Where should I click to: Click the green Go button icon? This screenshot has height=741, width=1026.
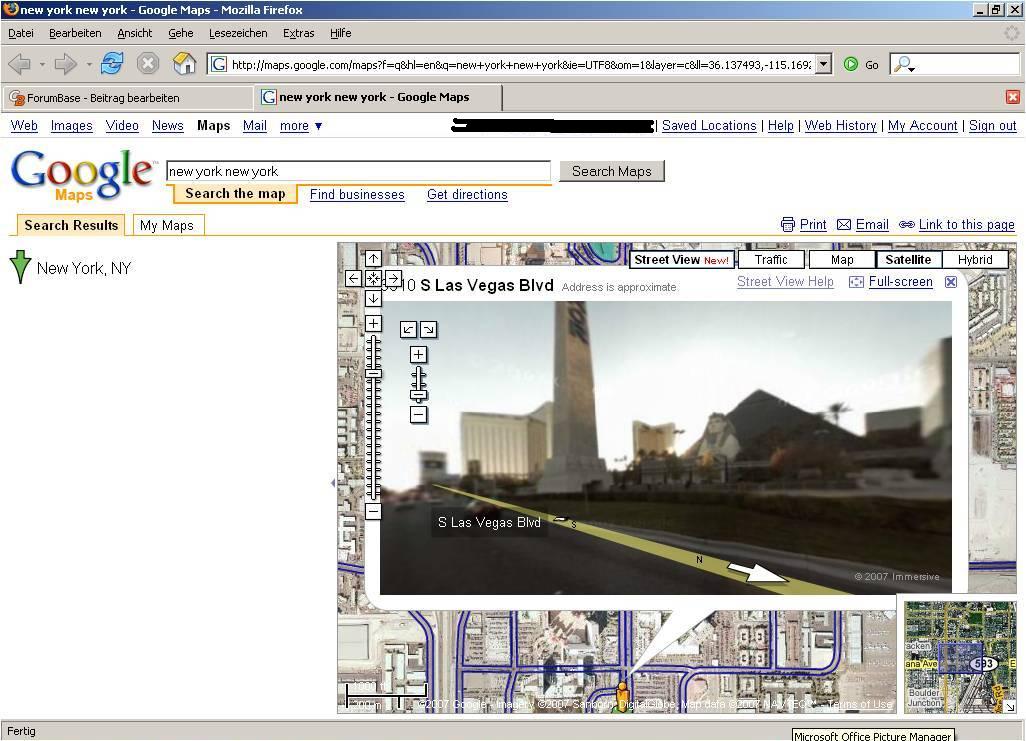[851, 64]
